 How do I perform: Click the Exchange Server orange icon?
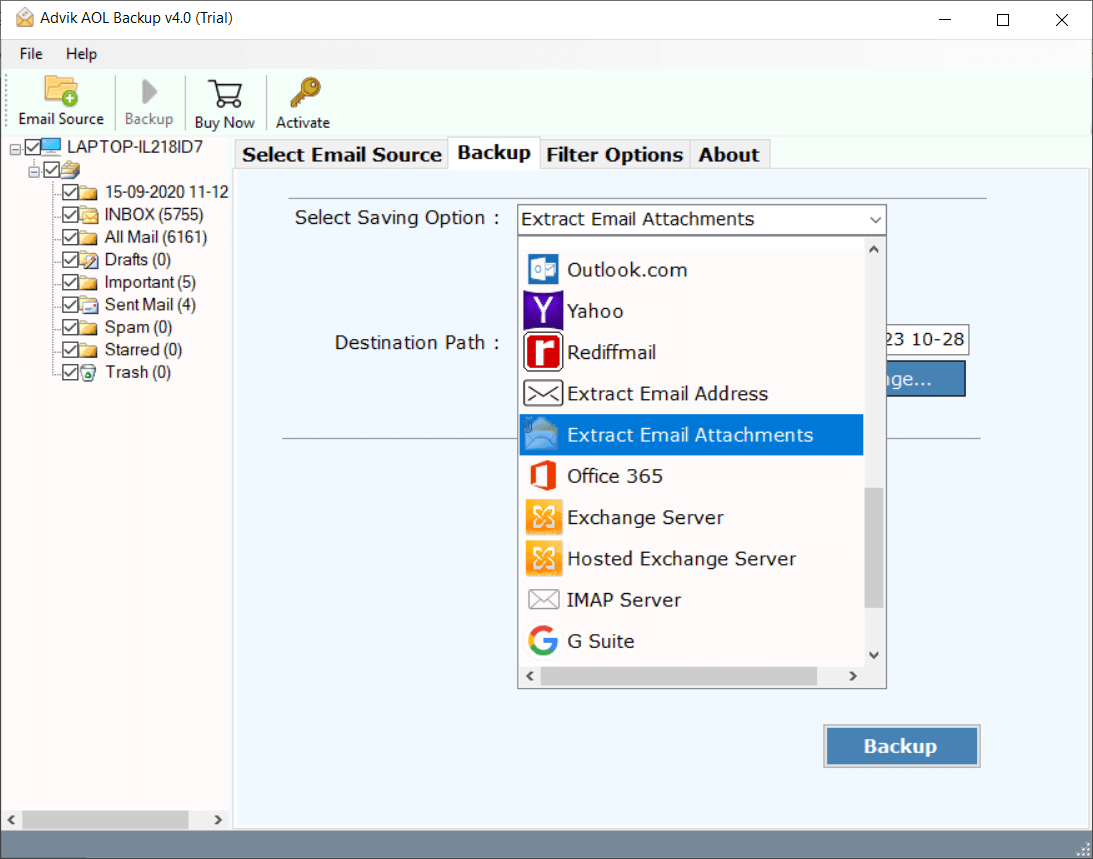pyautogui.click(x=544, y=517)
